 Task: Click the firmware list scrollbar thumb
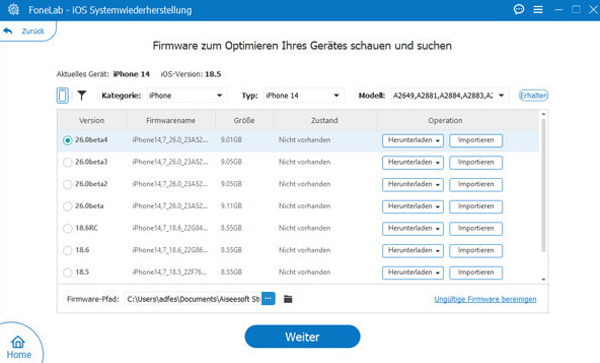point(543,185)
